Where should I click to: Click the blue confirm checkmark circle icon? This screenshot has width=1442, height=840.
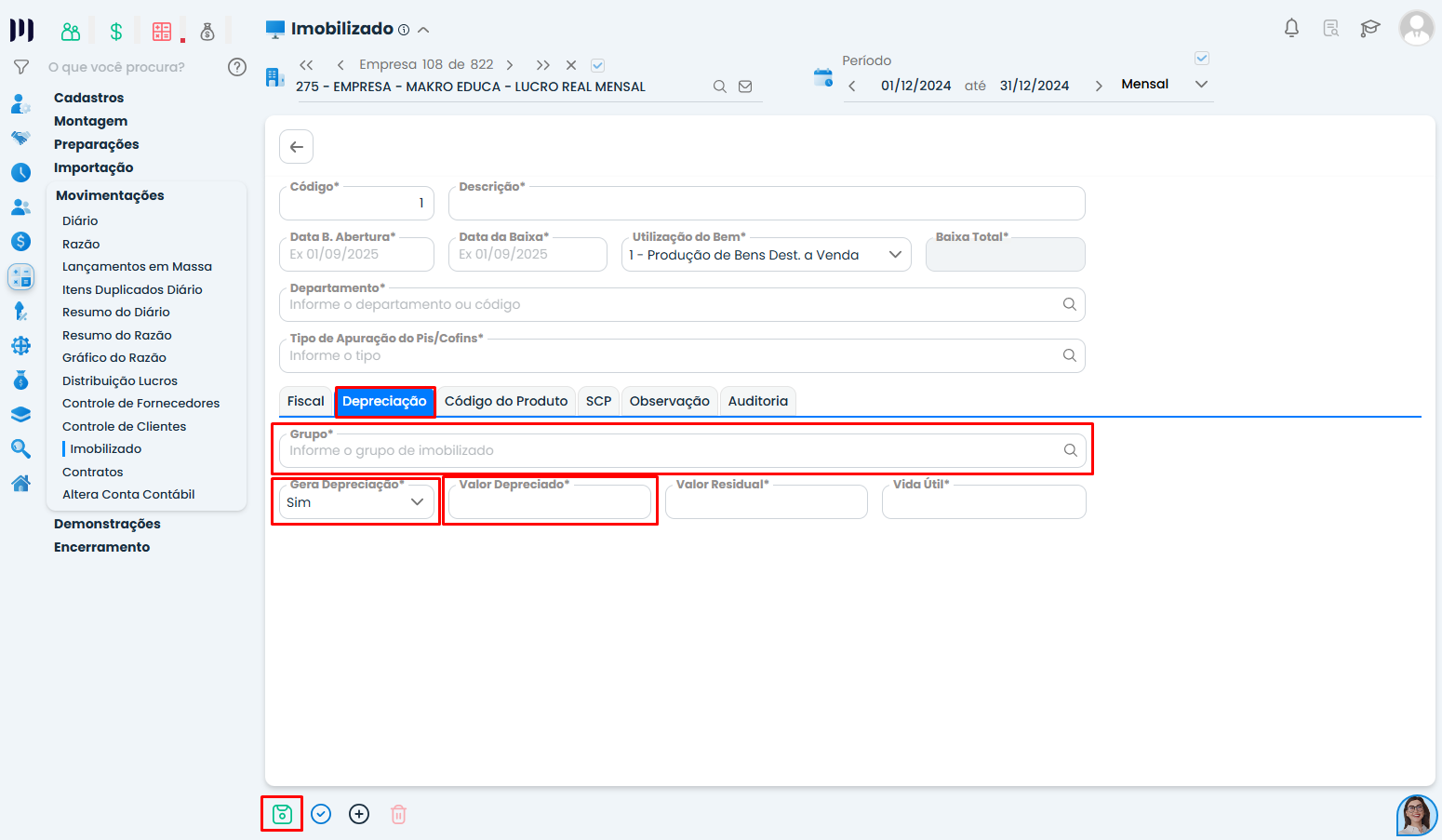pyautogui.click(x=321, y=815)
